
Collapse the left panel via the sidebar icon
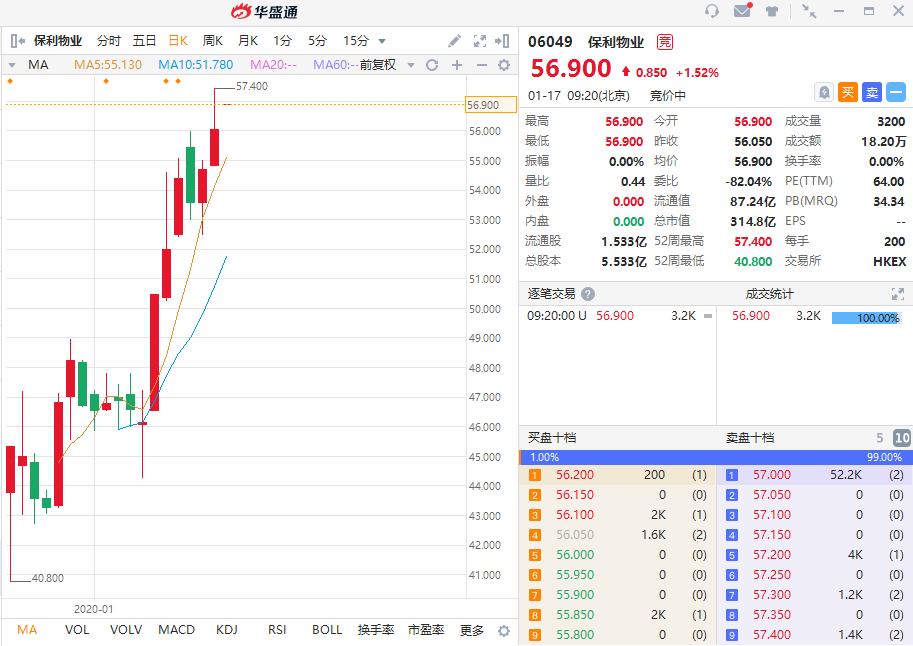tap(17, 41)
